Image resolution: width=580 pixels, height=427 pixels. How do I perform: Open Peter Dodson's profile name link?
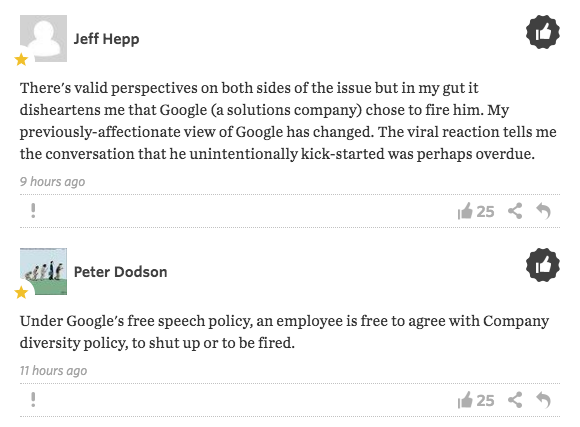[121, 272]
